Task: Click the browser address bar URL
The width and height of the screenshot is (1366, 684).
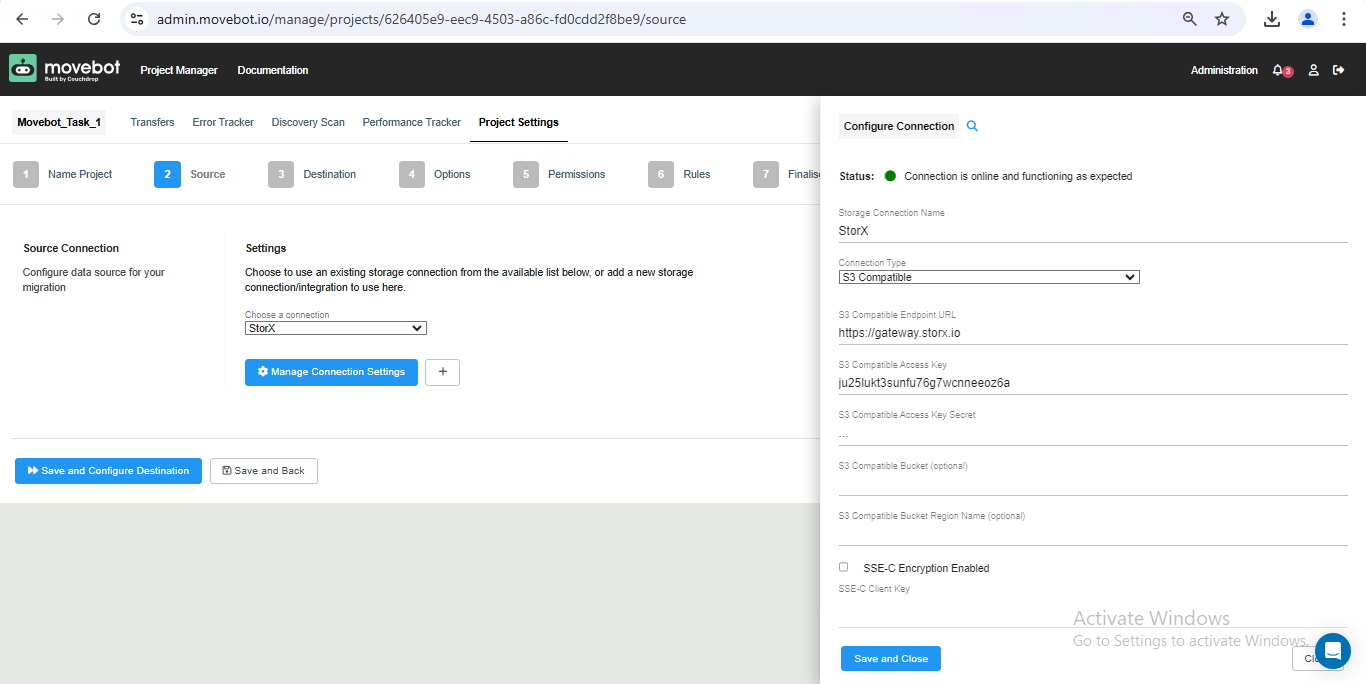Action: tap(421, 19)
